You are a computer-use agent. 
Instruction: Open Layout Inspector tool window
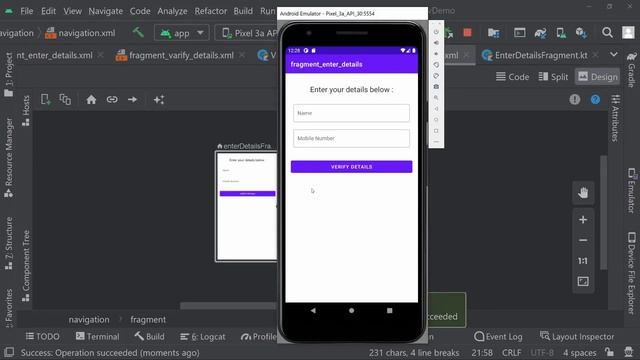coord(577,336)
